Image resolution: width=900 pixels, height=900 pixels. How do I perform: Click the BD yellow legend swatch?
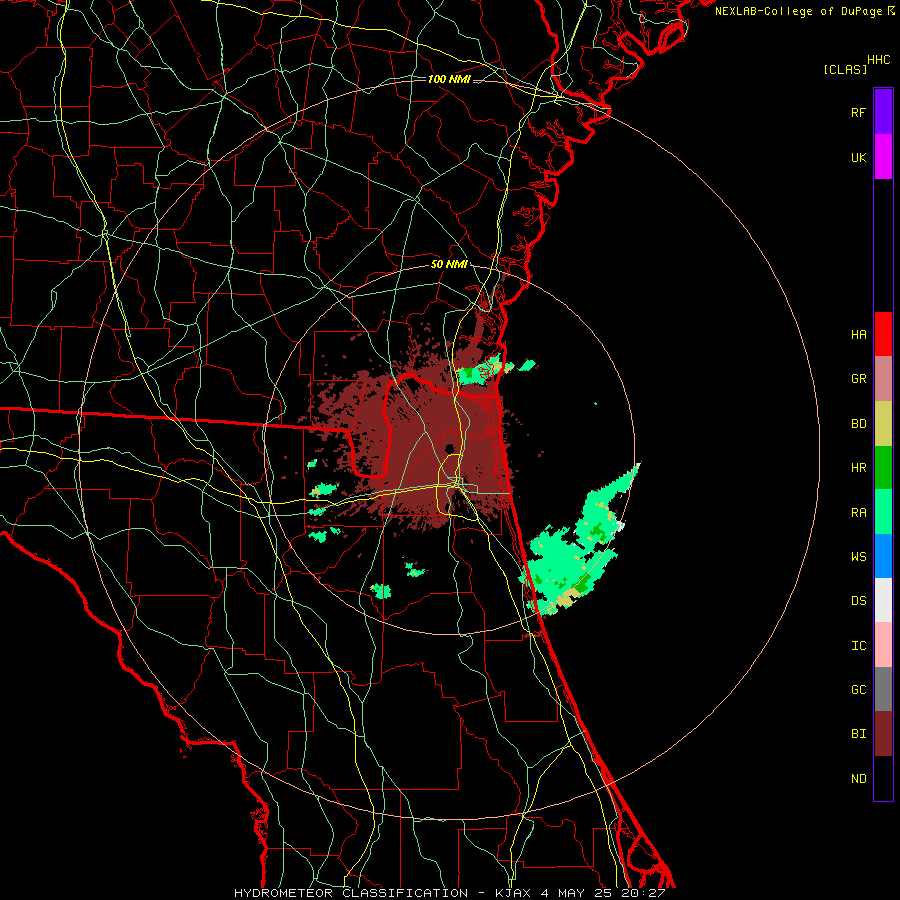[883, 423]
